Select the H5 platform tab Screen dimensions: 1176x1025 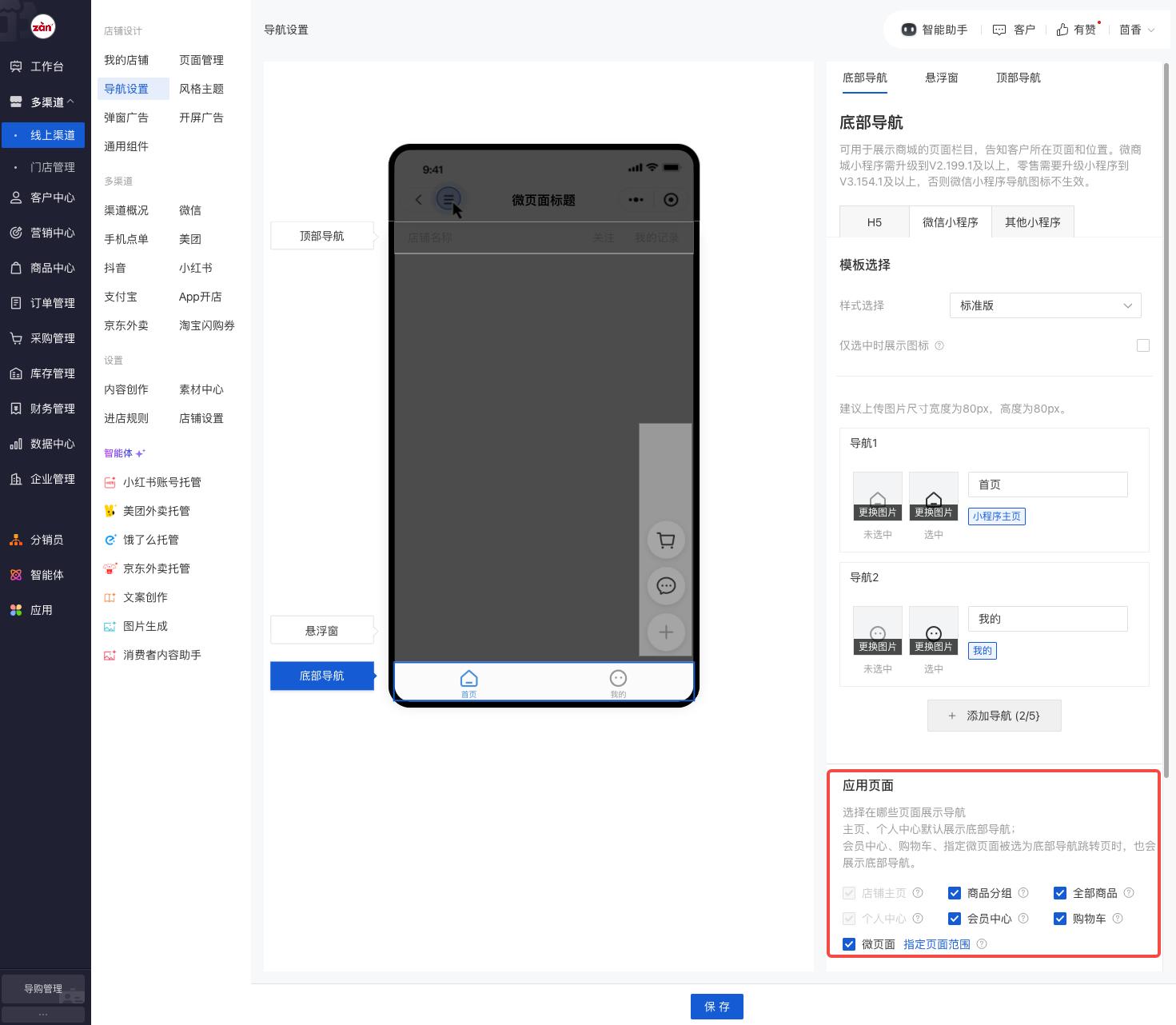pyautogui.click(x=874, y=222)
